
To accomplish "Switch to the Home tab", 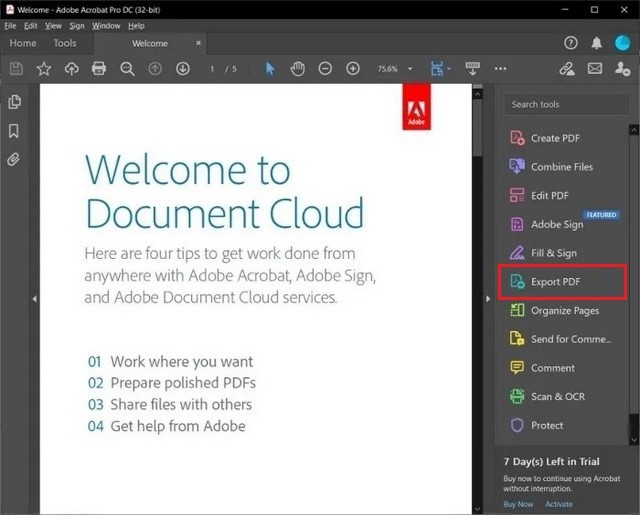I will [x=23, y=43].
